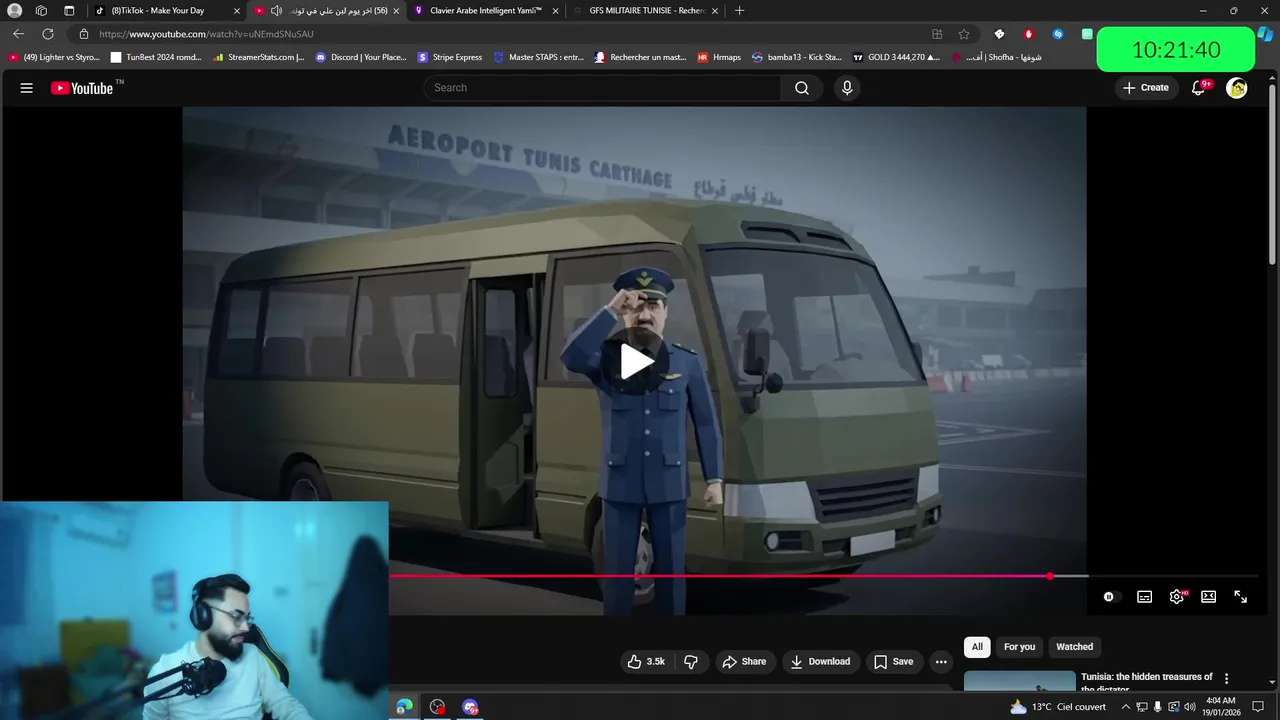Open the player settings gear
The image size is (1280, 720).
(x=1177, y=597)
